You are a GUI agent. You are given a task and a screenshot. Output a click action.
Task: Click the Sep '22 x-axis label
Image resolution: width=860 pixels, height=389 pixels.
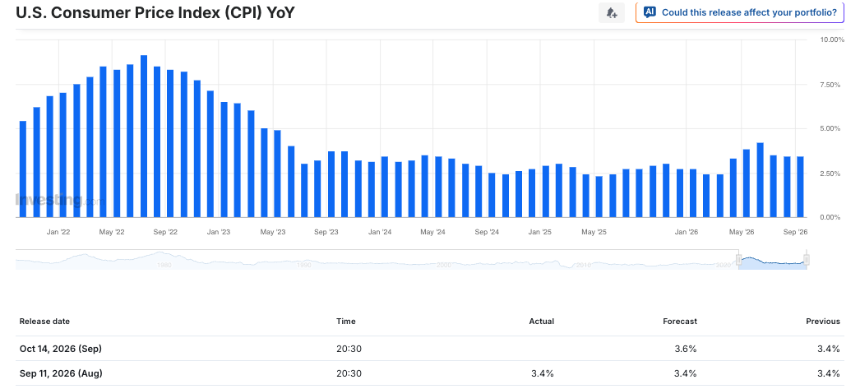pyautogui.click(x=166, y=232)
